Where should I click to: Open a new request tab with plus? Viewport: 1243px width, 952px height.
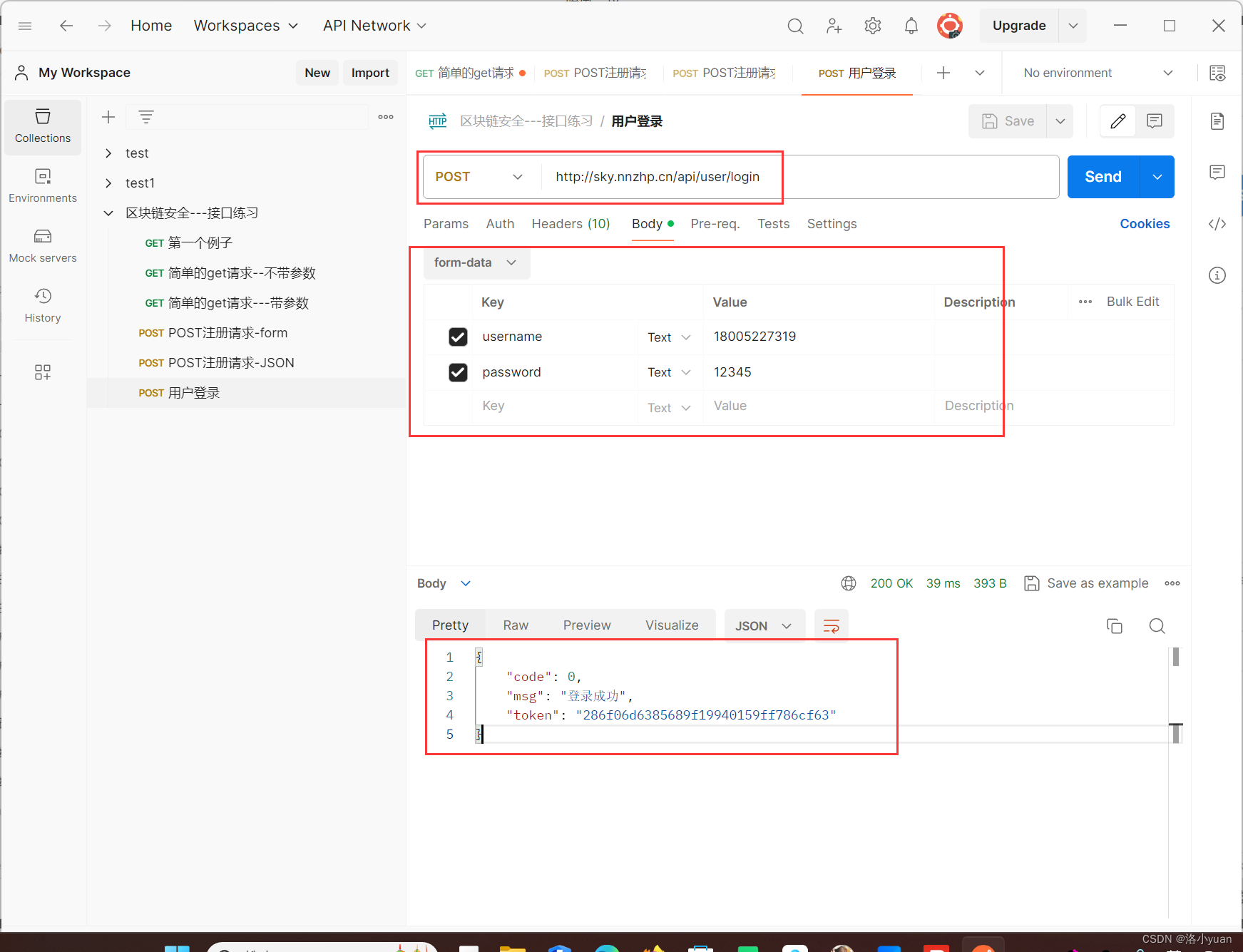943,73
